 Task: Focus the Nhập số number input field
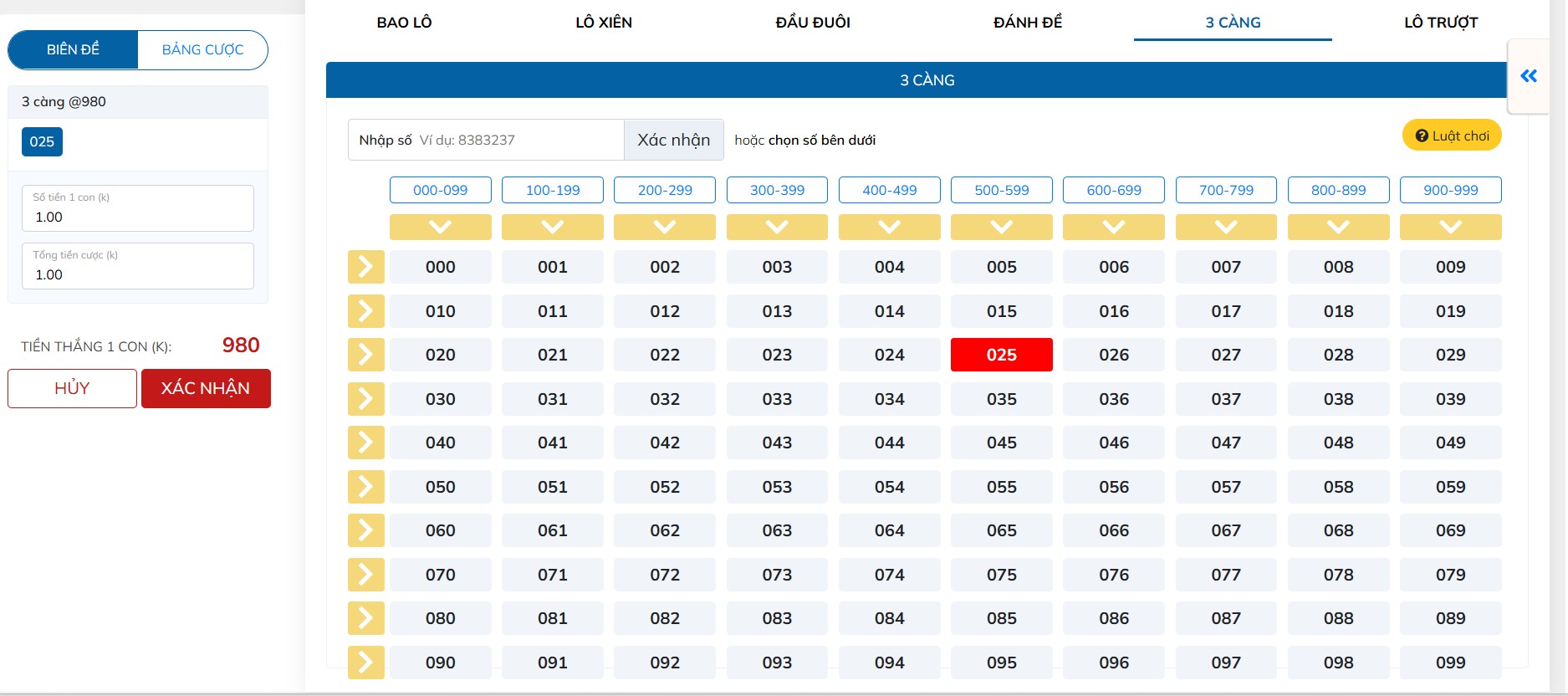(x=518, y=140)
